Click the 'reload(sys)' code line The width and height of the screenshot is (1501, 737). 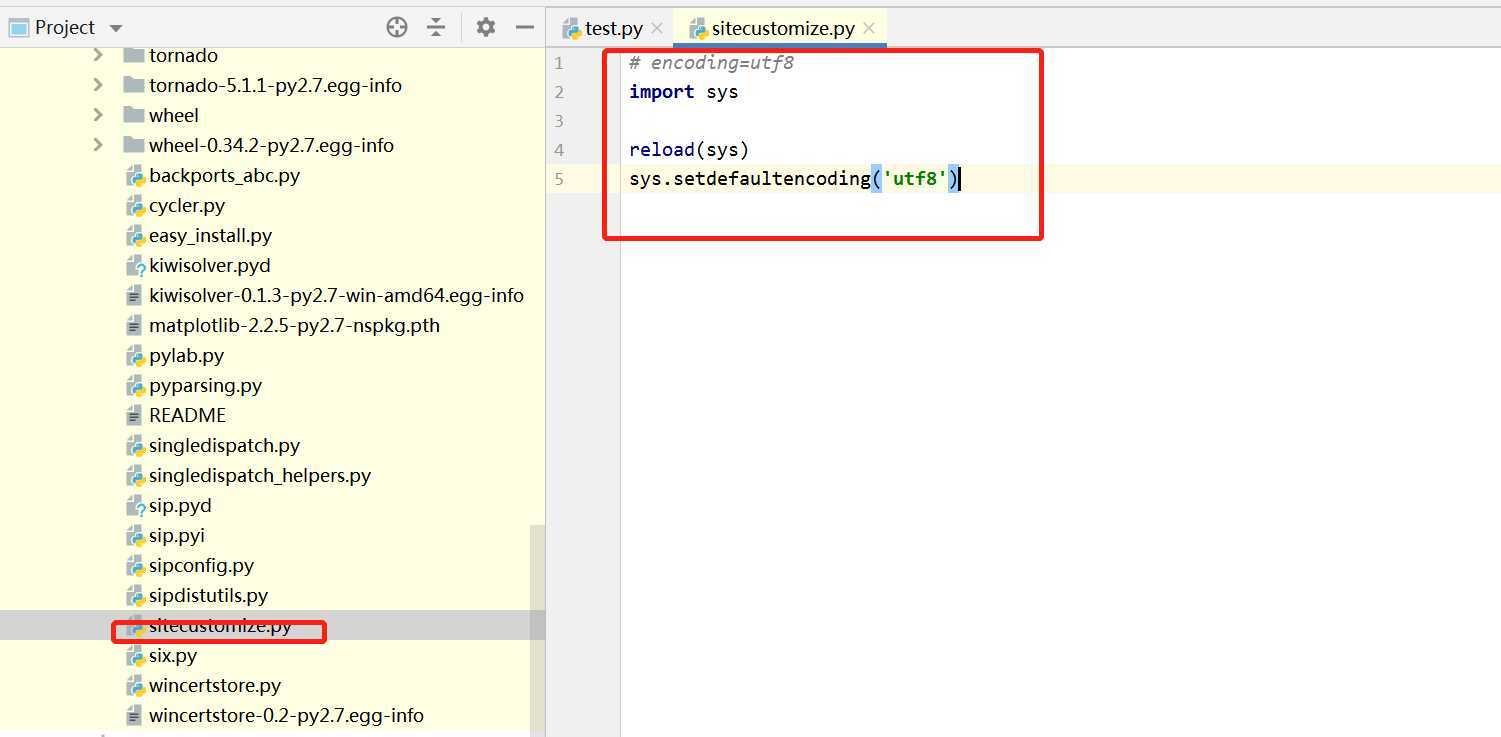tap(689, 149)
